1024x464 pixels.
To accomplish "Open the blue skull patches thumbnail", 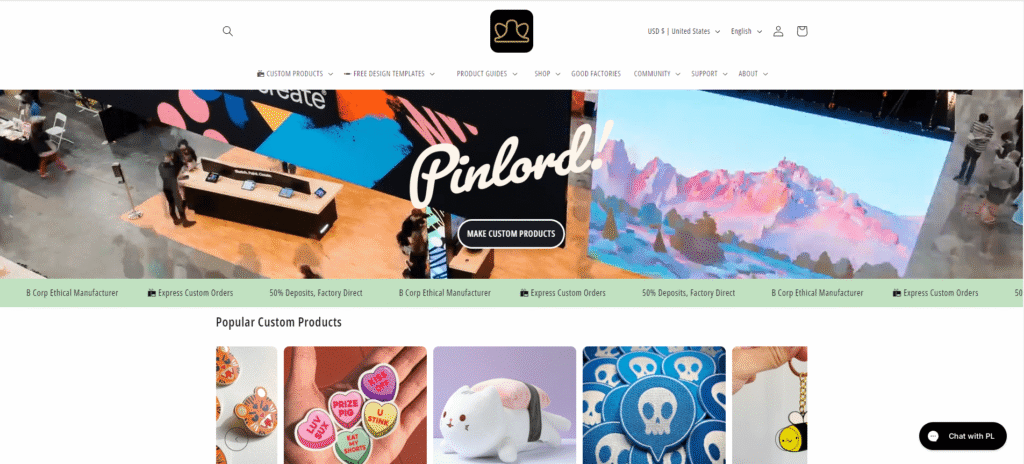I will 654,405.
